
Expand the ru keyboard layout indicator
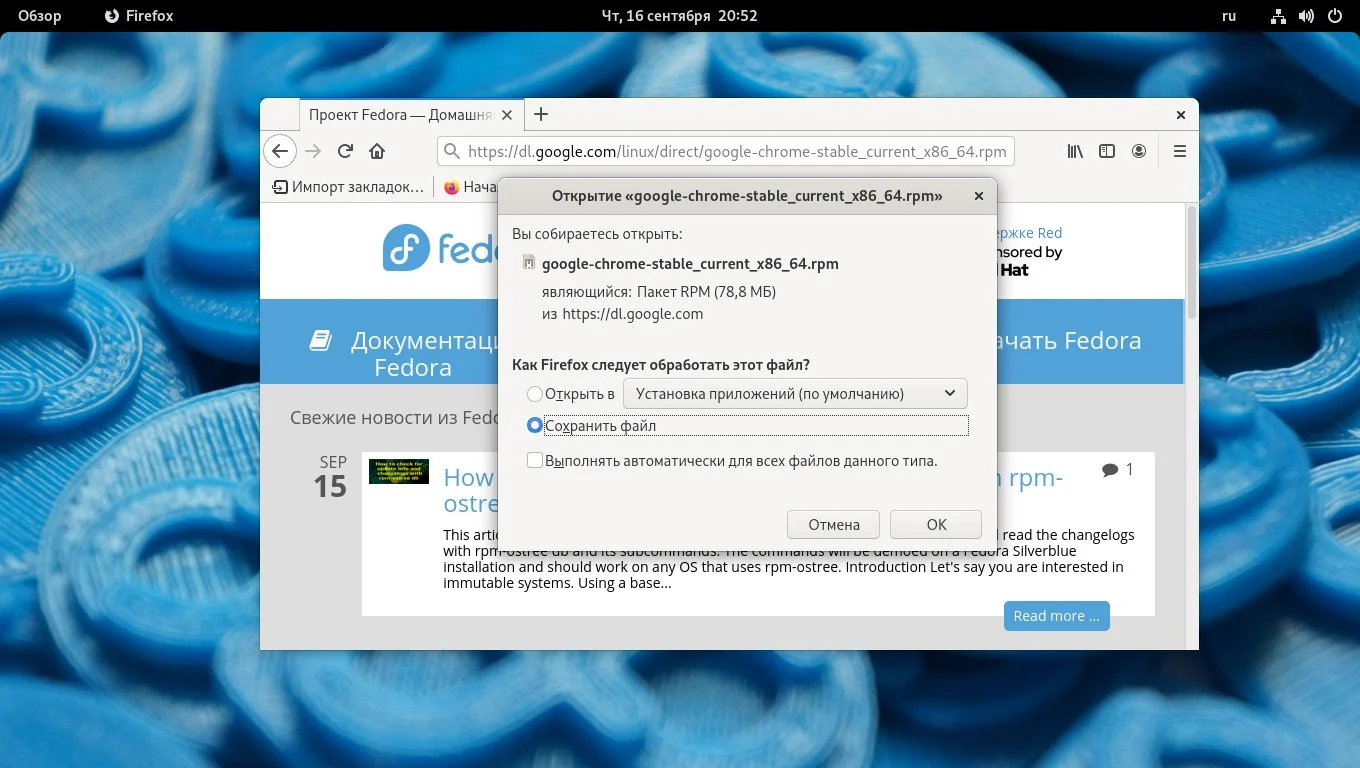tap(1228, 15)
